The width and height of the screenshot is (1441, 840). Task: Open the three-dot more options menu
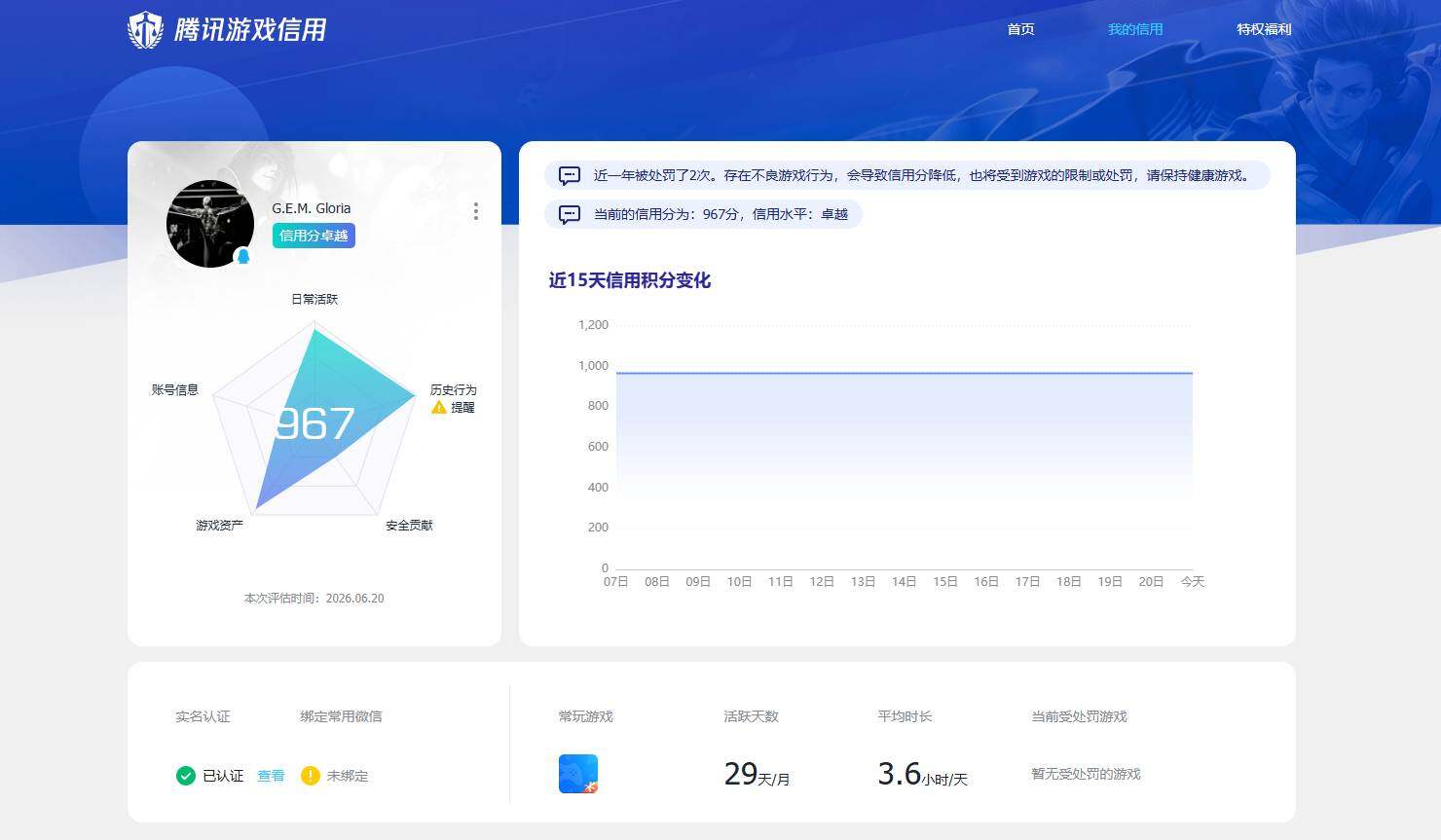[475, 211]
